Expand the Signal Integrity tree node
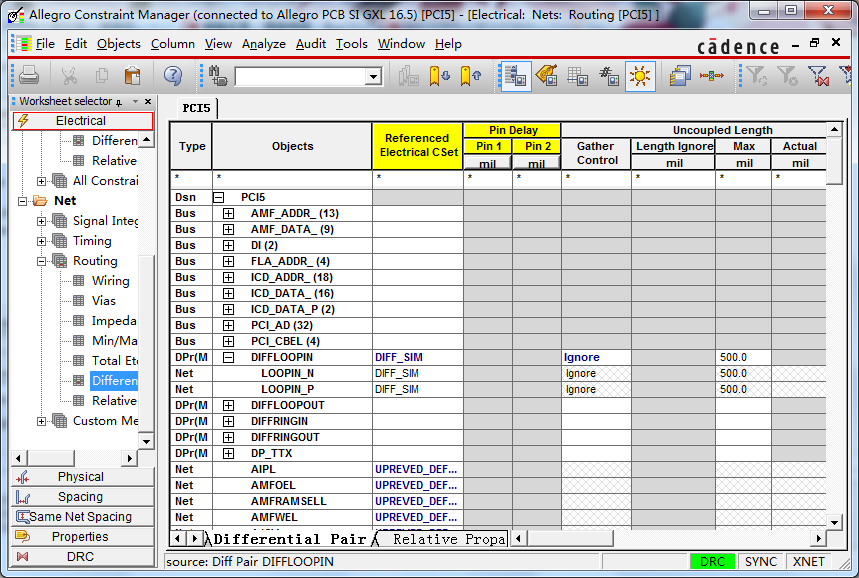The width and height of the screenshot is (859, 578). pyautogui.click(x=42, y=221)
